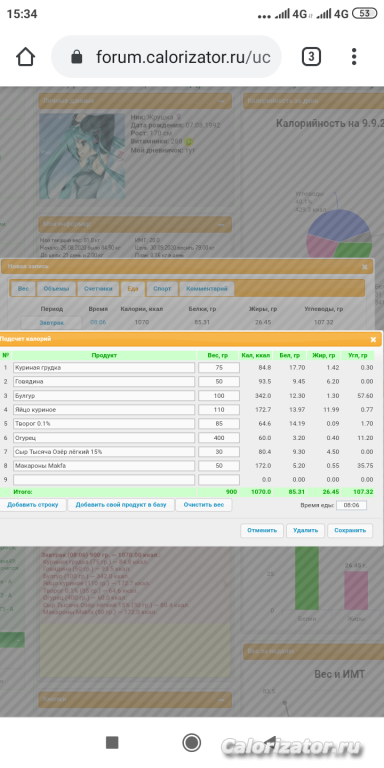Image resolution: width=384 pixels, height=768 pixels.
Task: Click the Сыр Тысяча Озёр product field
Action: [104, 452]
